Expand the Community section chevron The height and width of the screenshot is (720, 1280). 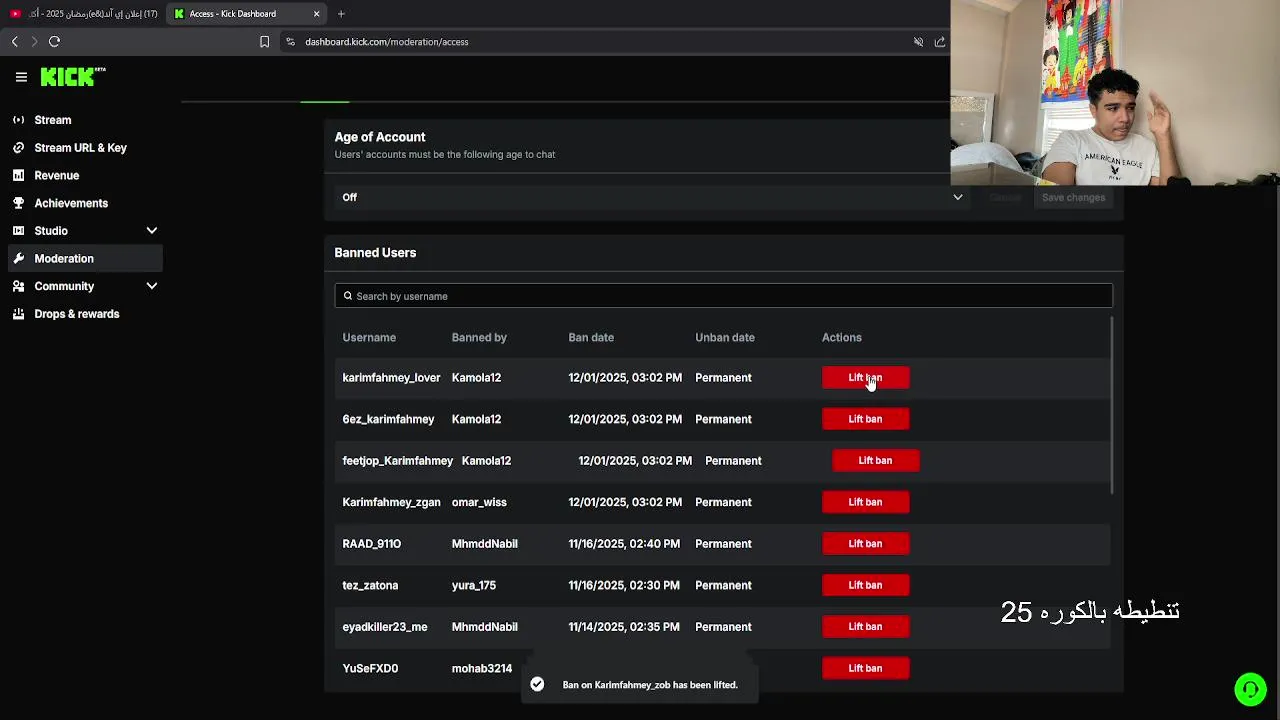coord(152,286)
